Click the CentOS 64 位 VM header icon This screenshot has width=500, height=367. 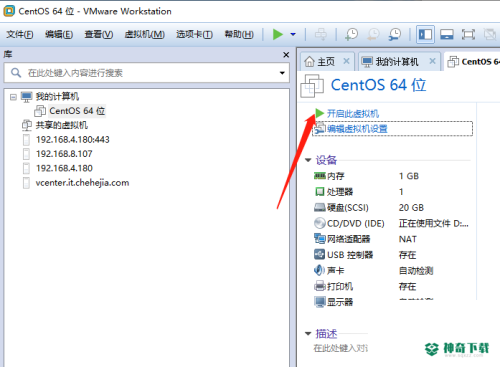pyautogui.click(x=312, y=86)
